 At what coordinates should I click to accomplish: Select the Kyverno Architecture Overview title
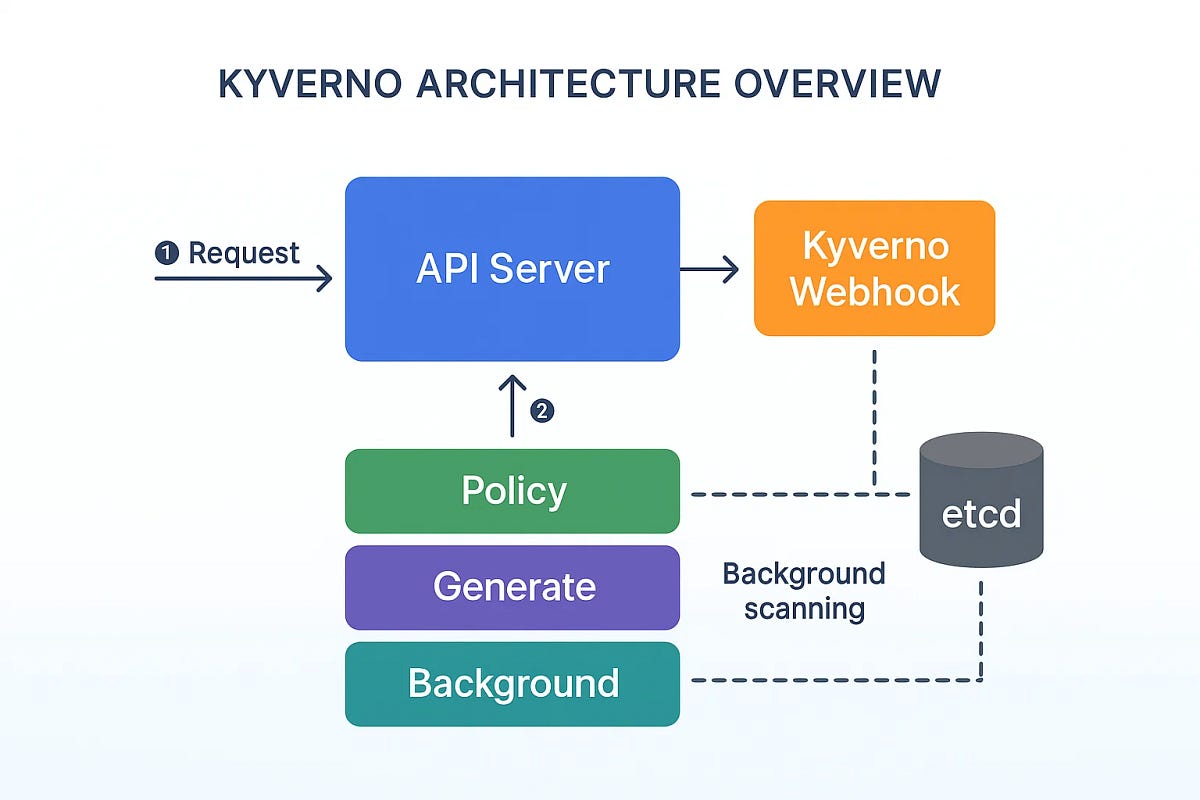[x=578, y=85]
